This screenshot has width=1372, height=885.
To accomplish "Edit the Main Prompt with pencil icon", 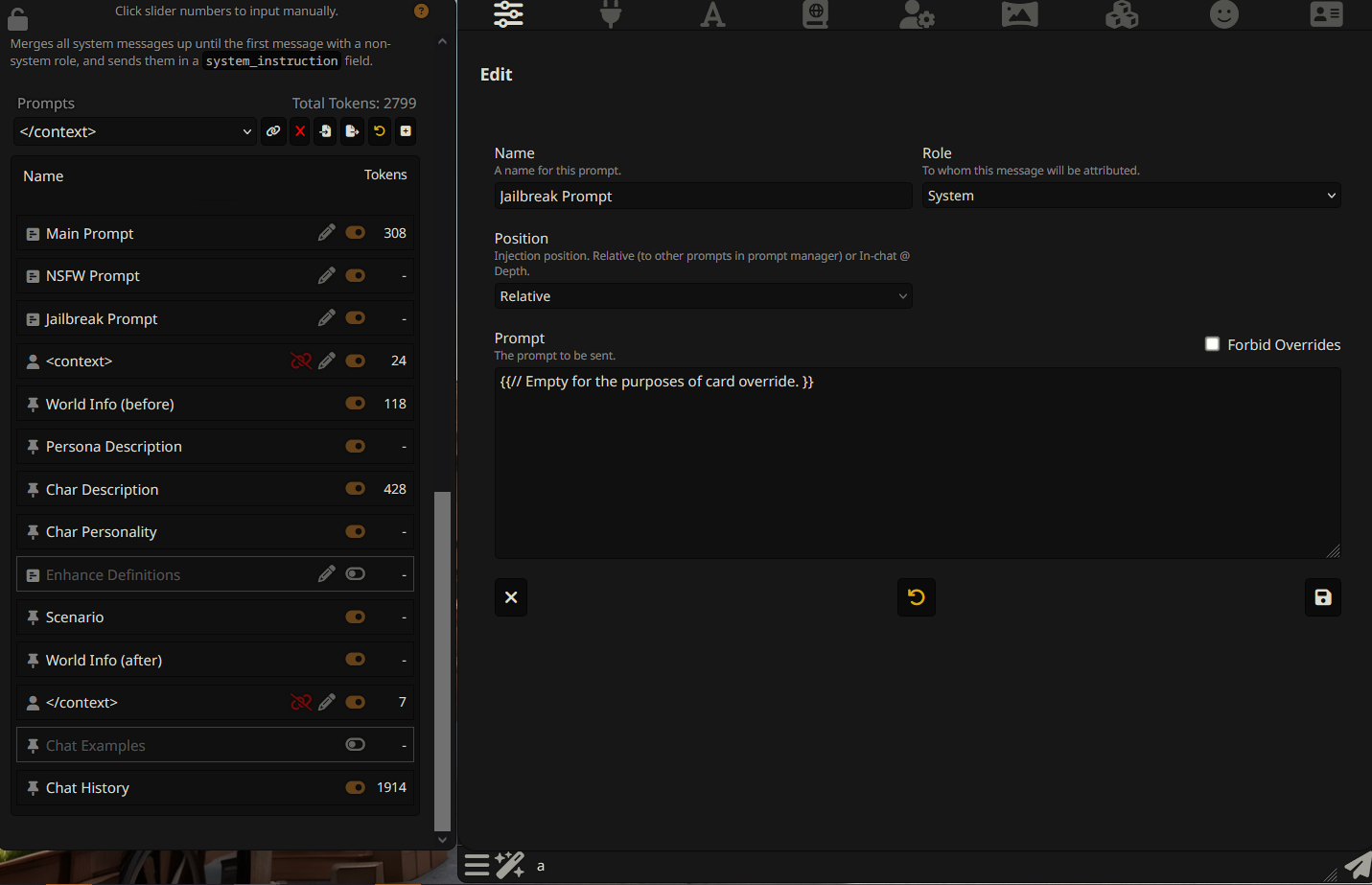I will pyautogui.click(x=327, y=233).
